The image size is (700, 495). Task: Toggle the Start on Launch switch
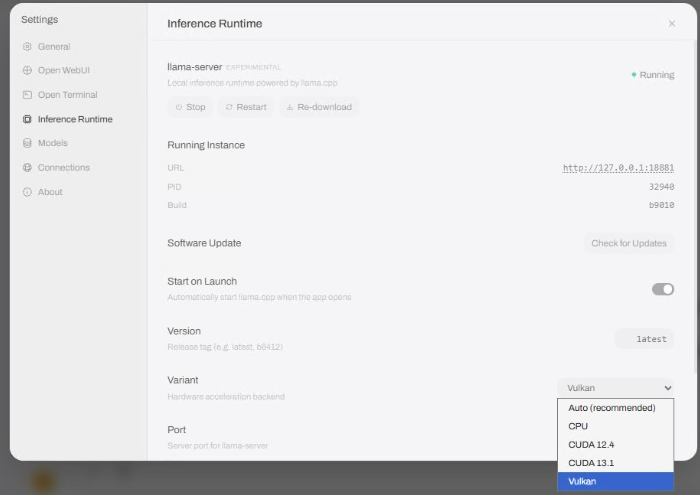663,289
